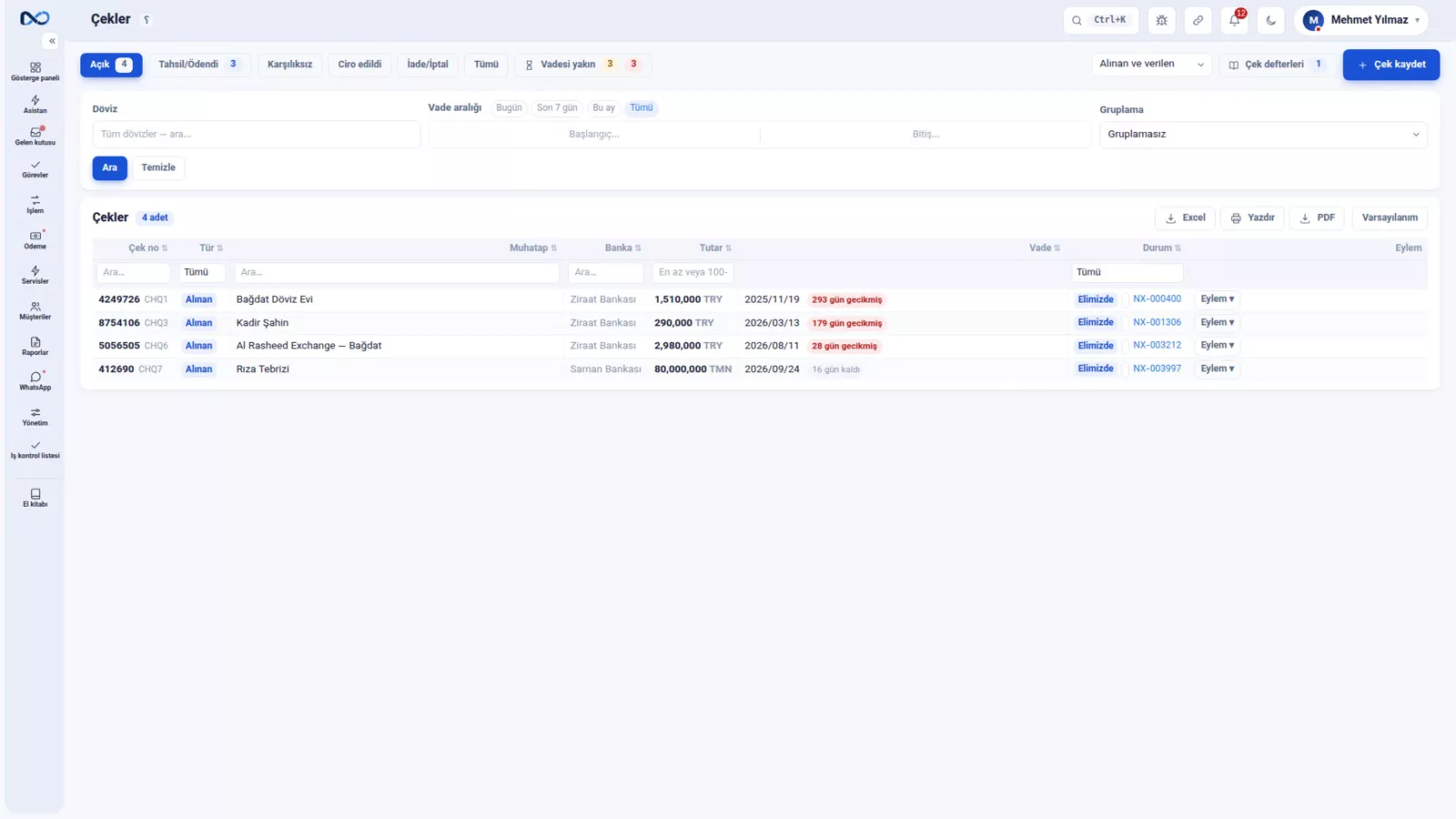Image resolution: width=1456 pixels, height=819 pixels.
Task: Open Gelen kutusu inbox
Action: 35,136
